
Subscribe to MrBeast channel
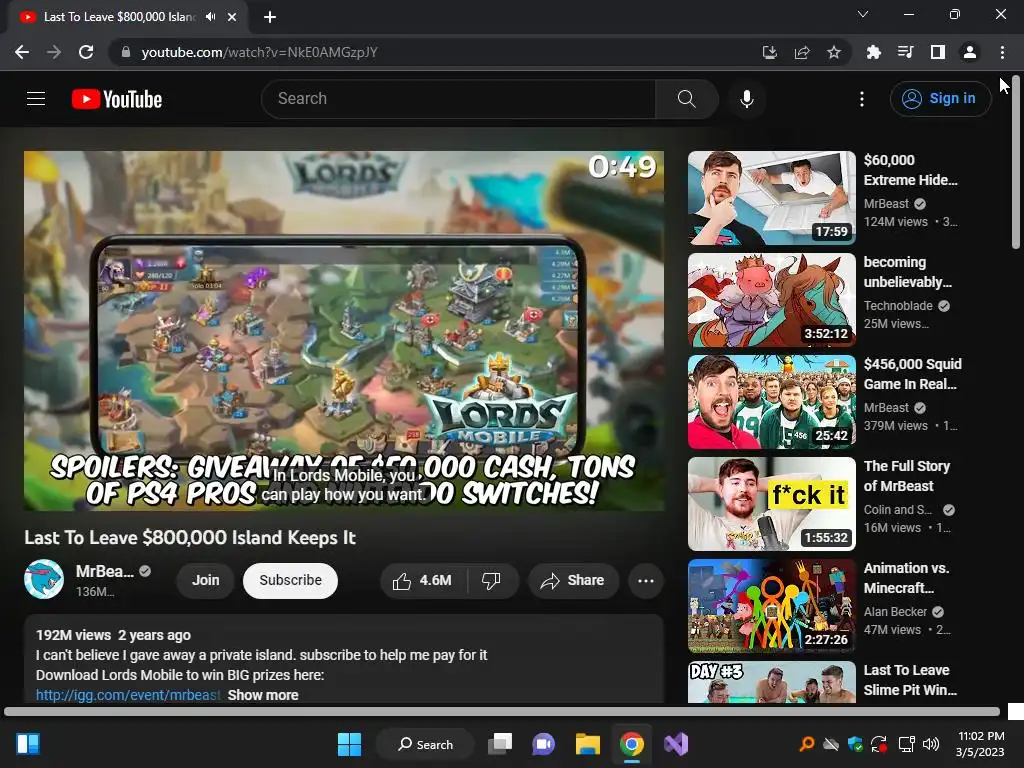pos(291,580)
